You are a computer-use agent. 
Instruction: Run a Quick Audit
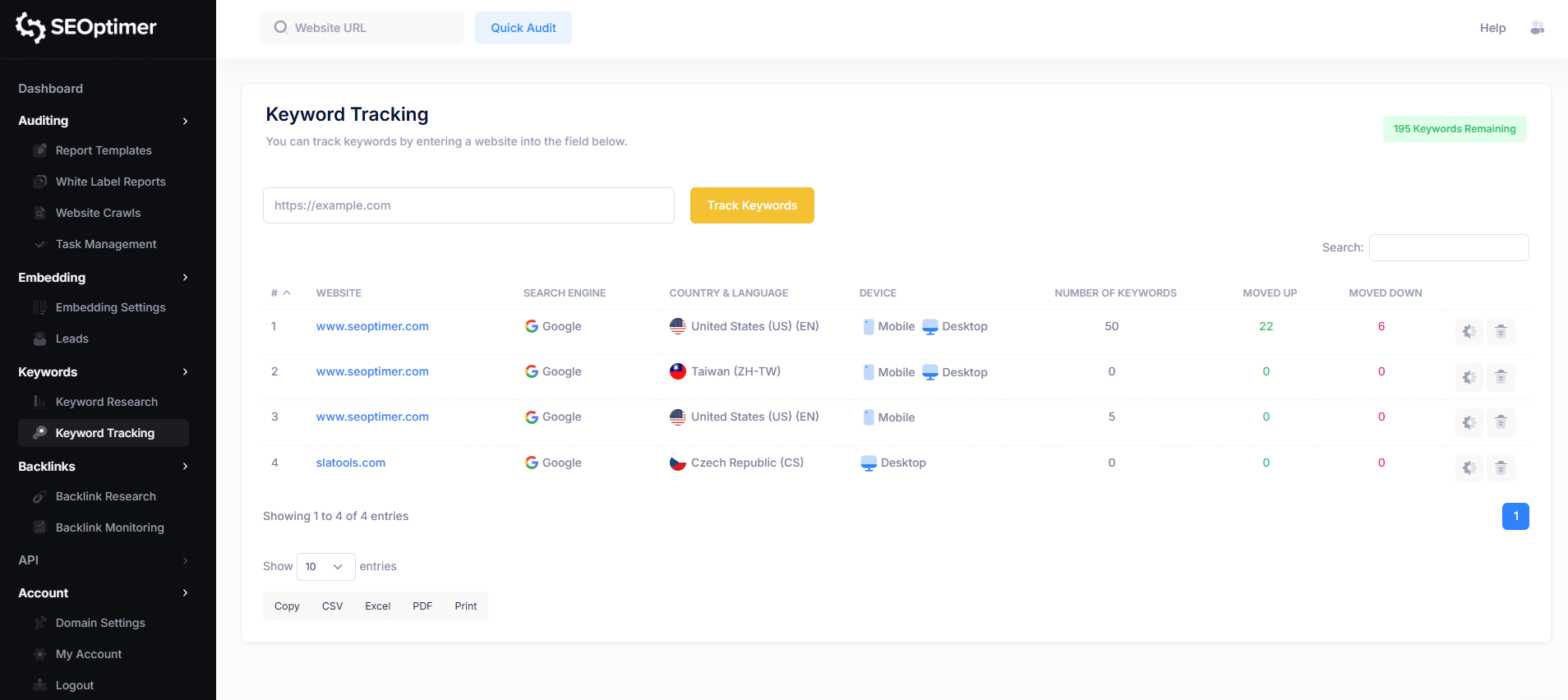point(523,28)
